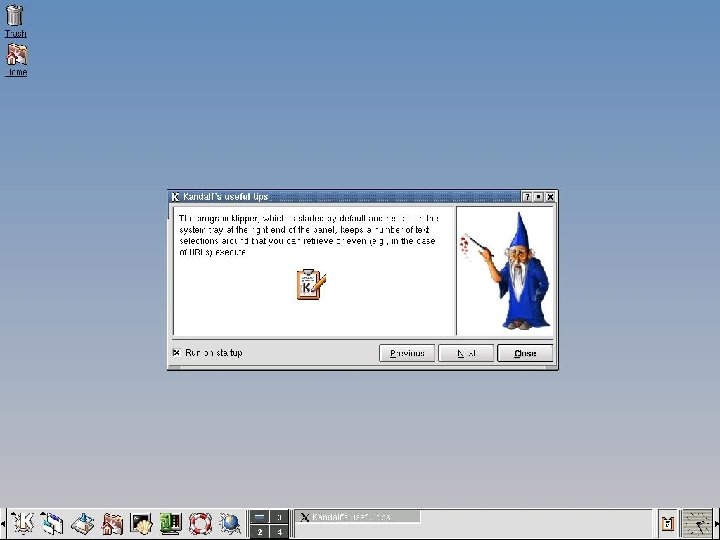
Task: Go to the Previous tip
Action: 407,353
